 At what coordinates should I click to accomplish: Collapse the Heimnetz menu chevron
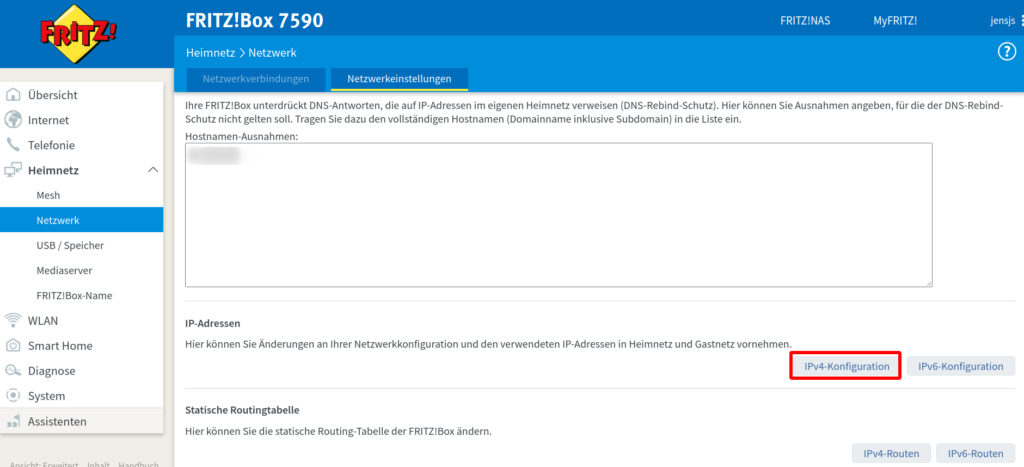pyautogui.click(x=153, y=170)
